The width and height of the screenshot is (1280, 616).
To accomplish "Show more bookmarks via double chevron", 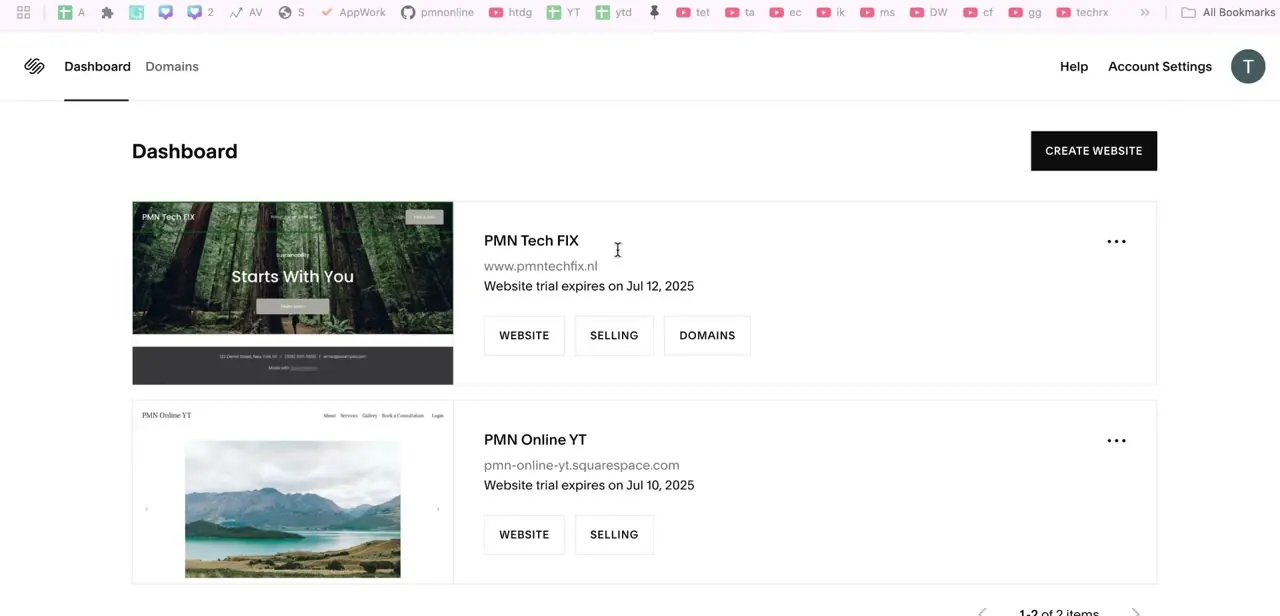I will [x=1145, y=12].
